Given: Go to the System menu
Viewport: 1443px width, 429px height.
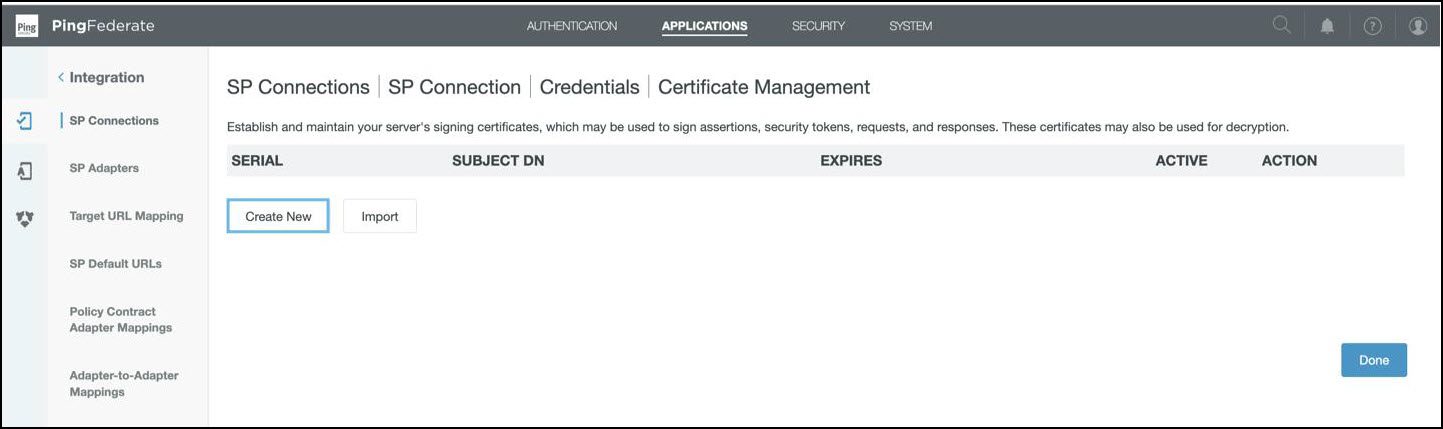Looking at the screenshot, I should tap(910, 26).
